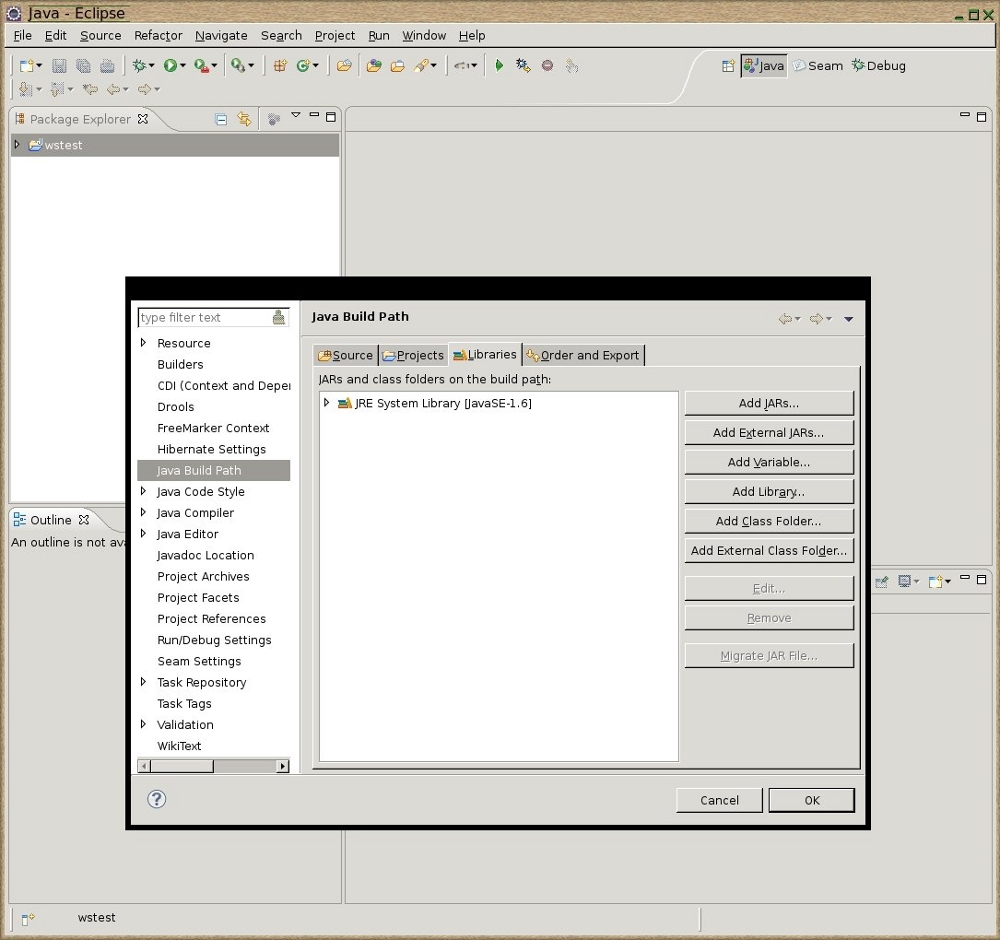The image size is (1000, 940).
Task: Click Collapse All in Package Explorer
Action: point(221,119)
